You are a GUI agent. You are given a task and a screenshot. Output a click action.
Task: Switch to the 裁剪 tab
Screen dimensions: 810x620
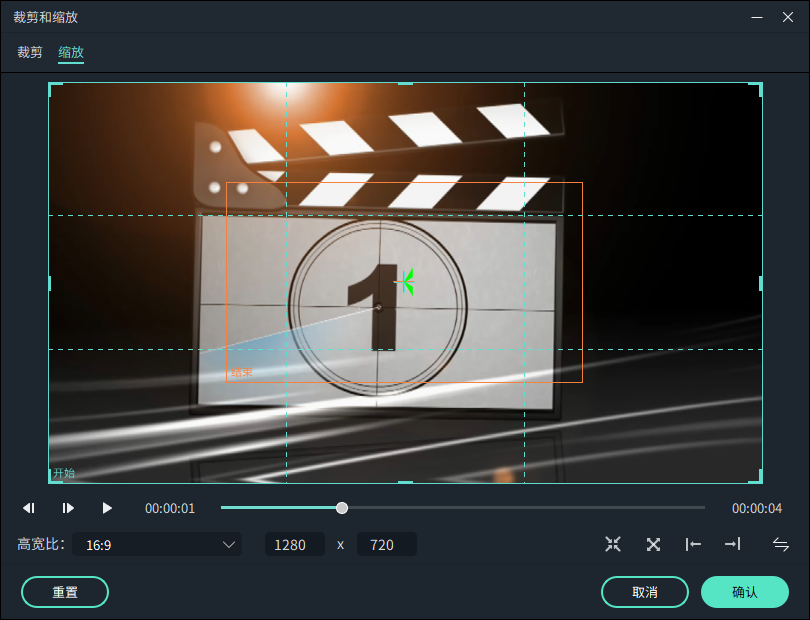[x=30, y=52]
